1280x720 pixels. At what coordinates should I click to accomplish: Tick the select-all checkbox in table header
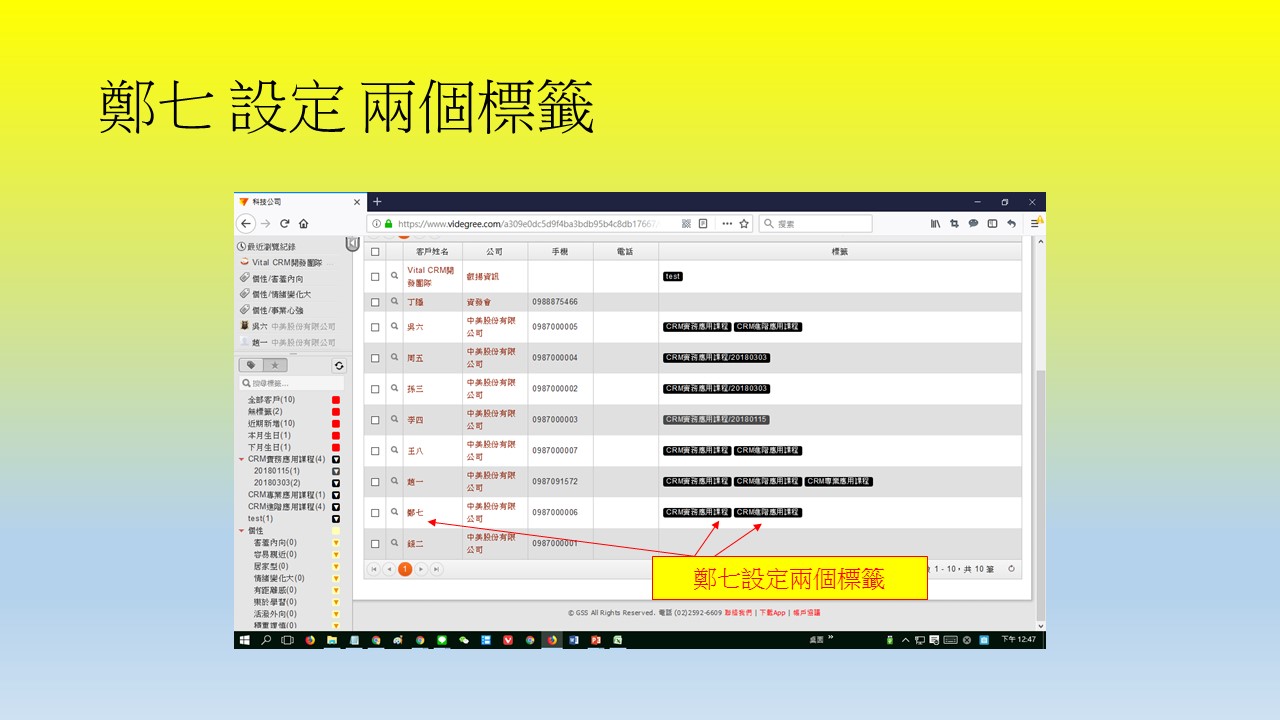[x=375, y=252]
